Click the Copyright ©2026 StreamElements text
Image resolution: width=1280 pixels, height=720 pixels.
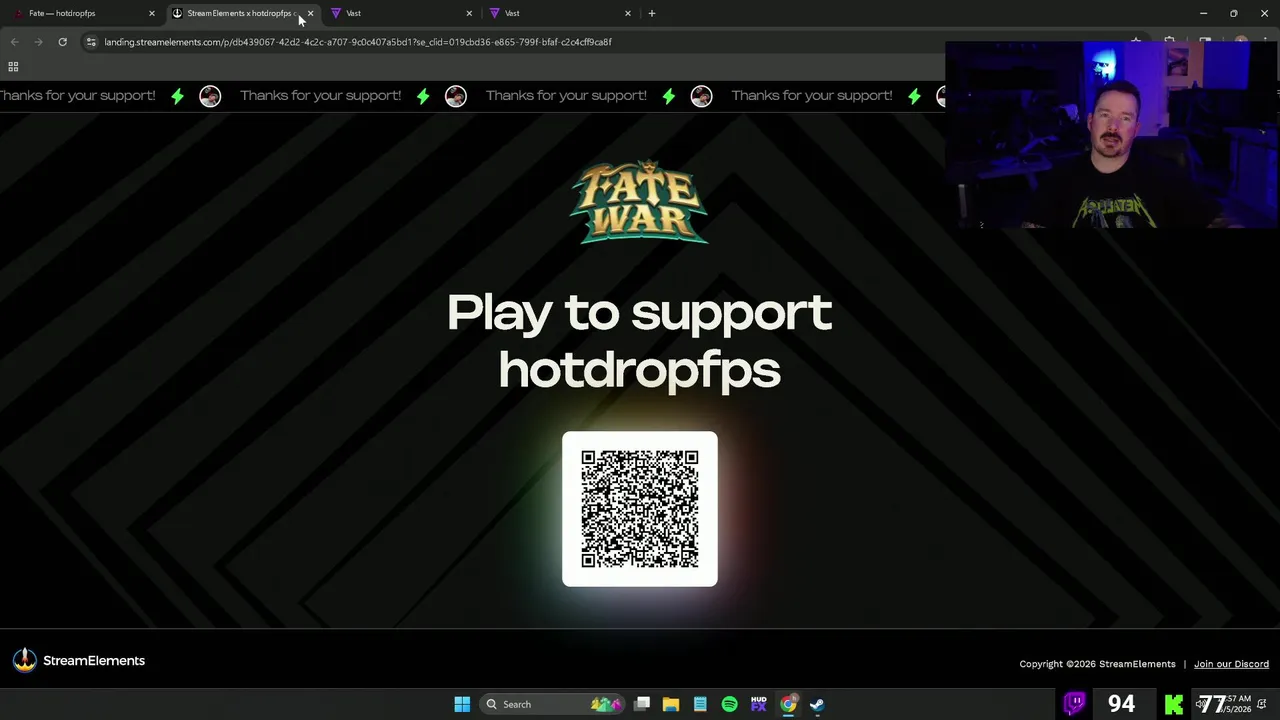[1097, 664]
